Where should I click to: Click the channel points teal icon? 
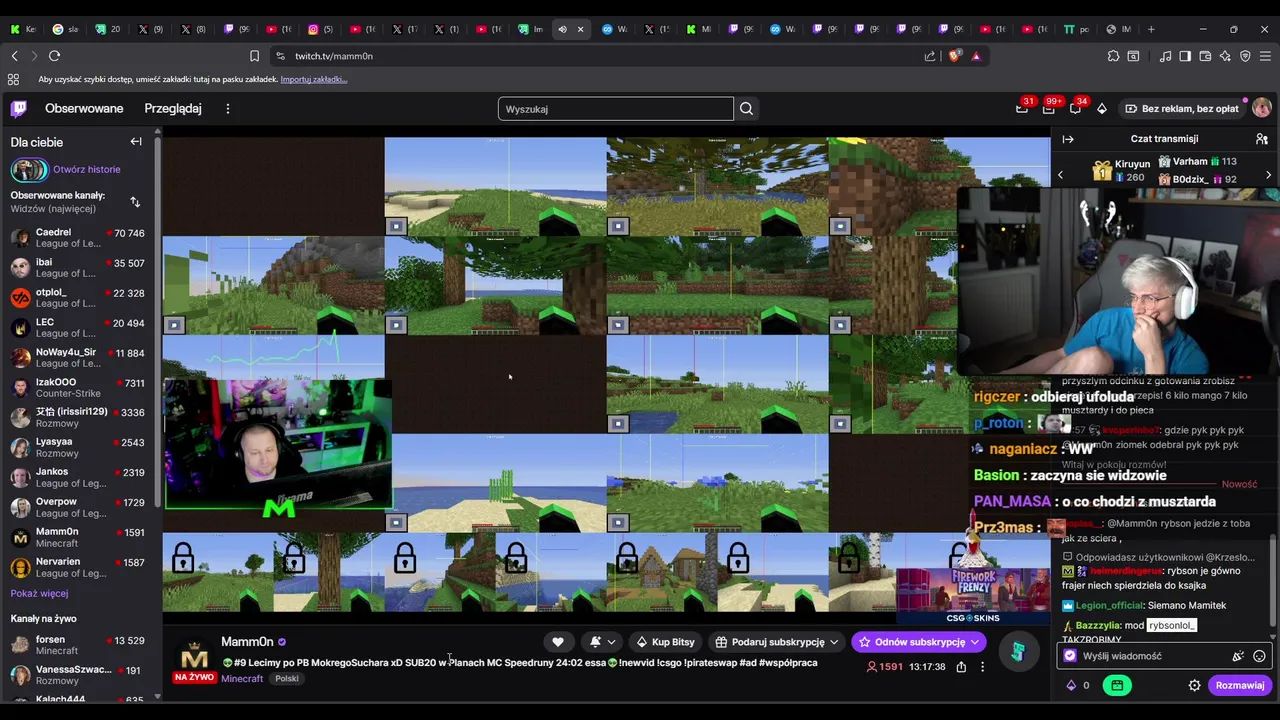pos(1018,652)
